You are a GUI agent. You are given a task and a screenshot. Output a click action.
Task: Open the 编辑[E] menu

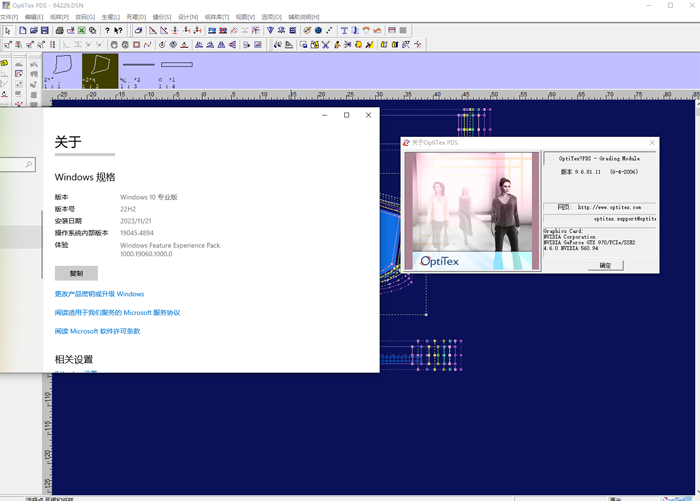pyautogui.click(x=34, y=17)
